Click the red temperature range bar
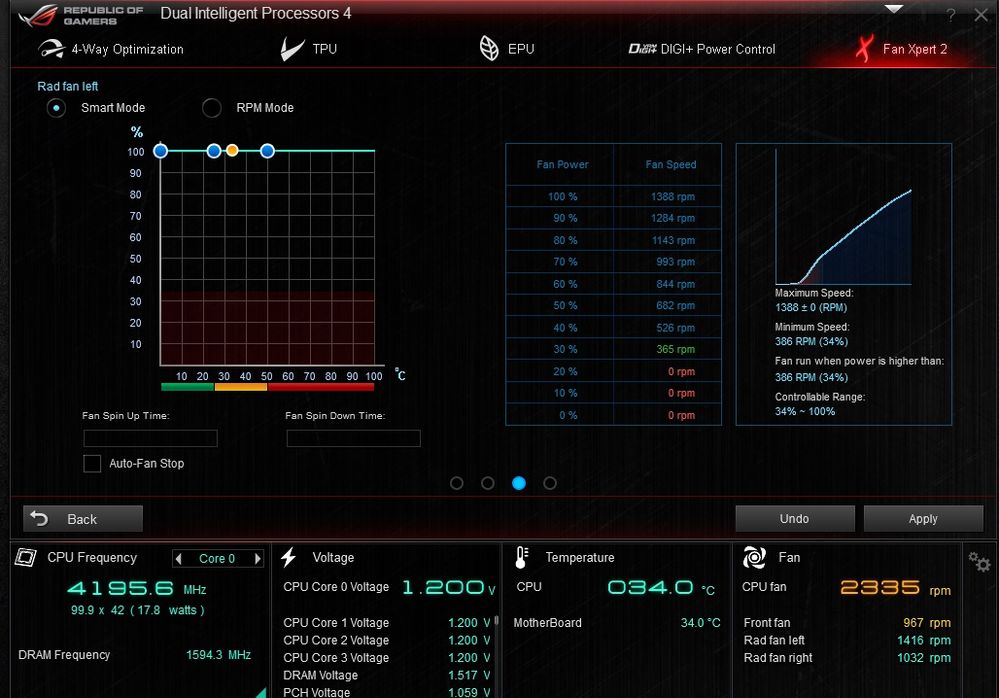This screenshot has width=999, height=698. point(320,387)
